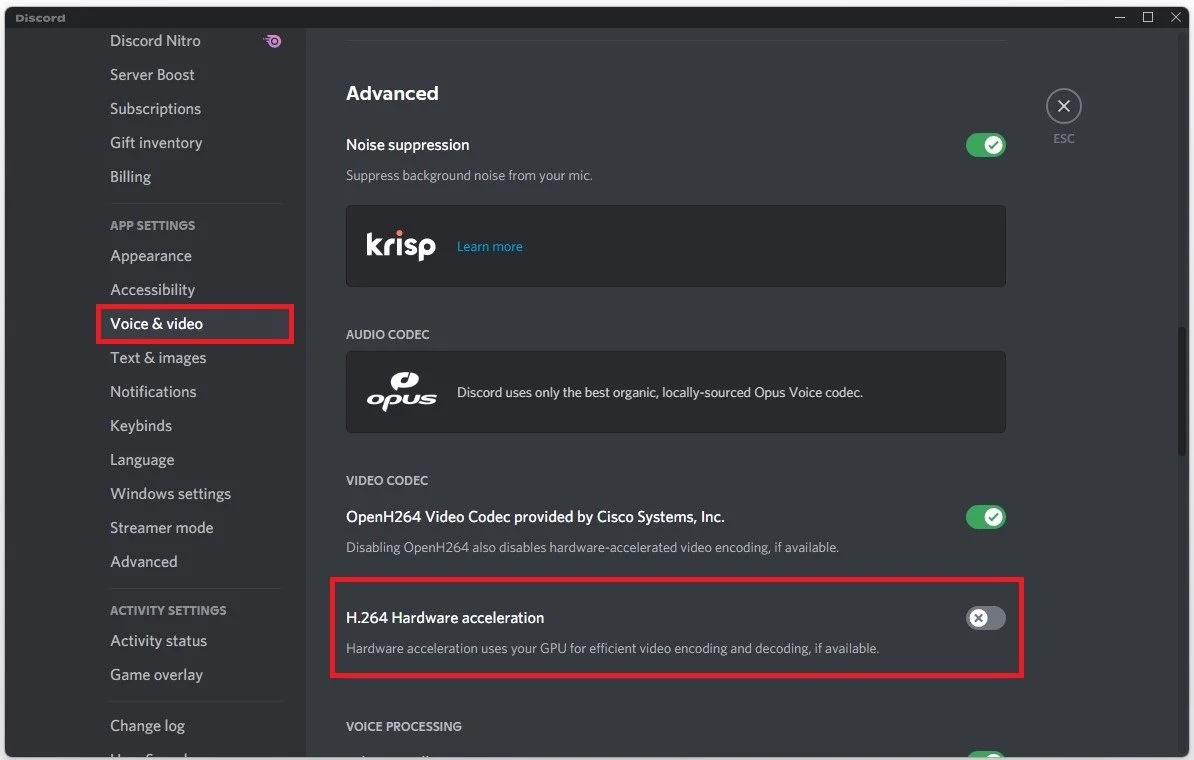Maximize the Discord window
Viewport: 1194px width, 760px height.
coord(1148,17)
